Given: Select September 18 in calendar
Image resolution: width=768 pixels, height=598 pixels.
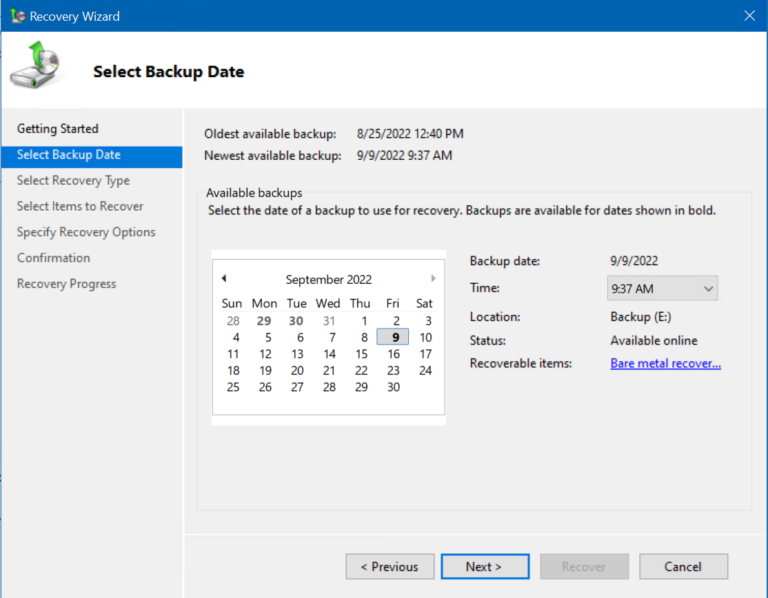Looking at the screenshot, I should coord(233,371).
